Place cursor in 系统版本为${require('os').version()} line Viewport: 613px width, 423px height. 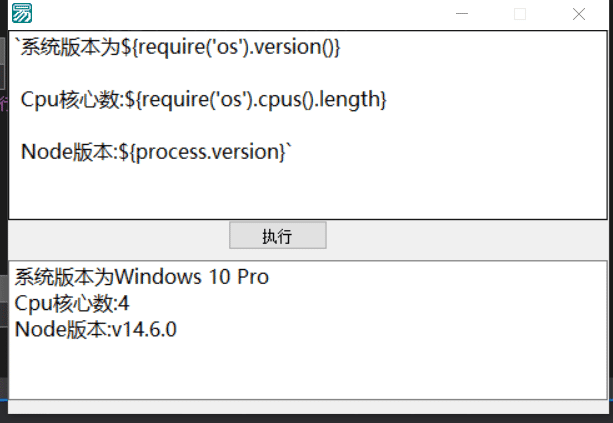pyautogui.click(x=178, y=47)
